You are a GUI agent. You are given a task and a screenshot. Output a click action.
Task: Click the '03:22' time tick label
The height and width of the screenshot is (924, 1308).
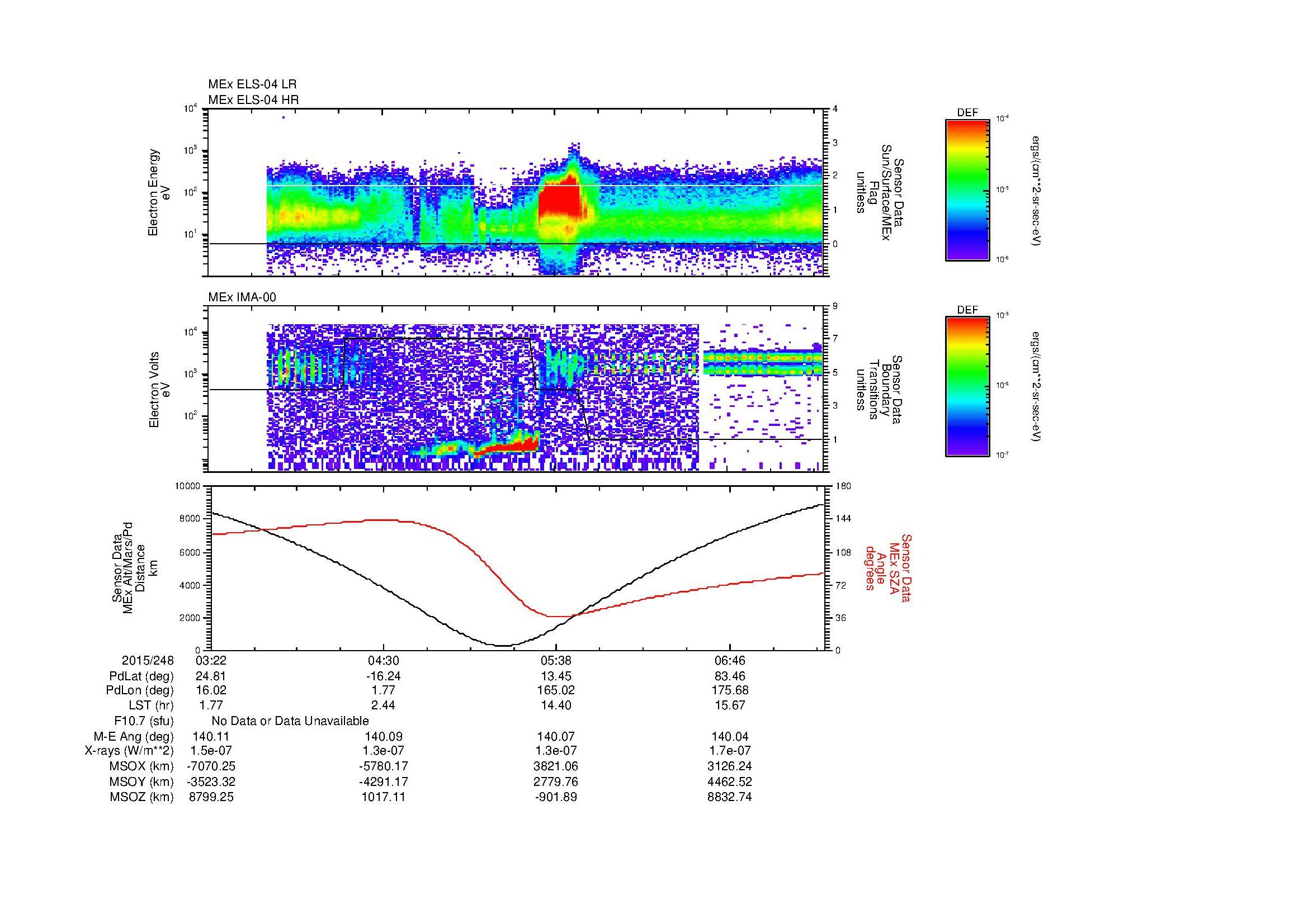click(x=211, y=661)
